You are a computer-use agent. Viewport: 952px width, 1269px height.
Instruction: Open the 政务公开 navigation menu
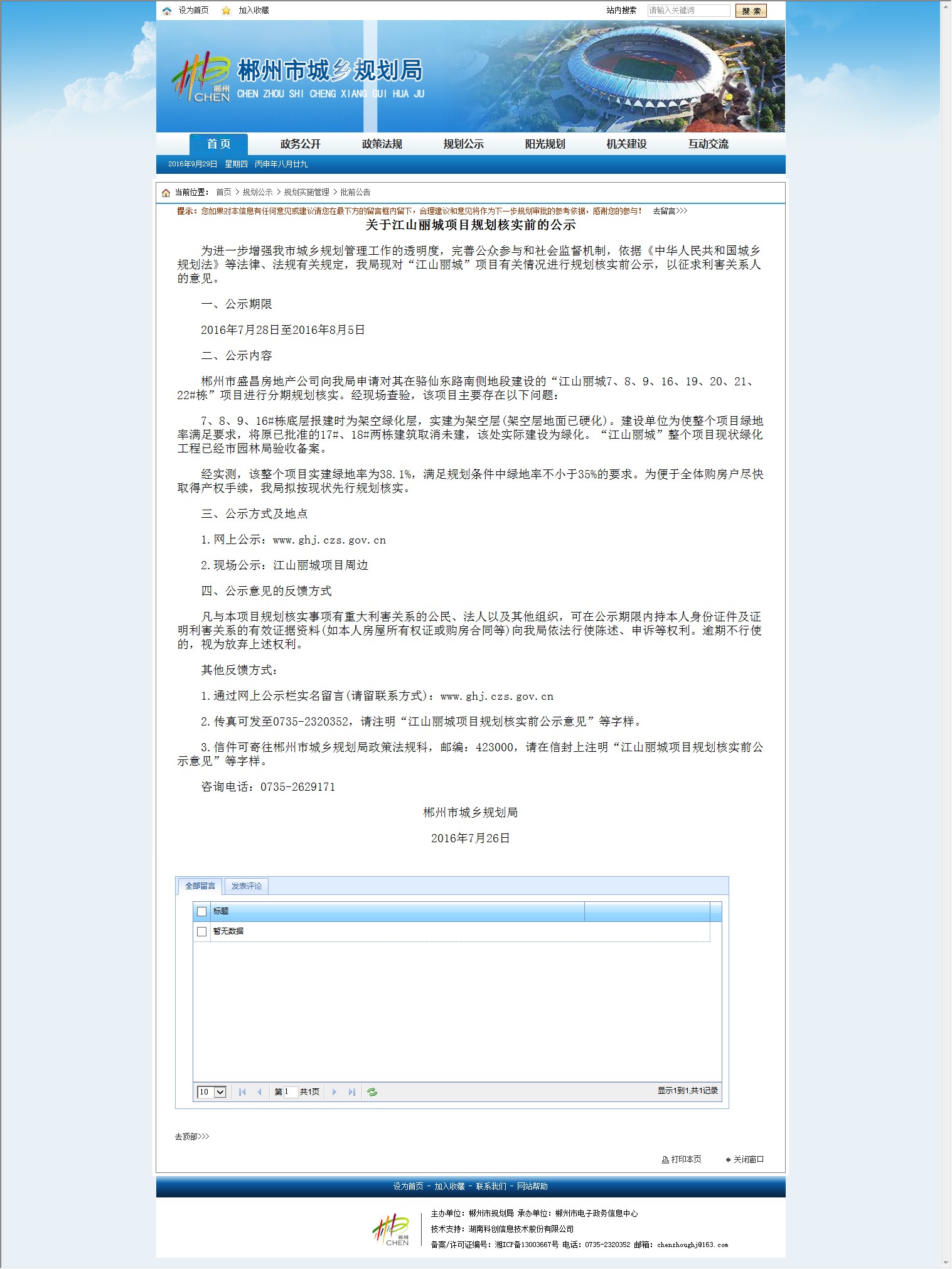coord(300,144)
